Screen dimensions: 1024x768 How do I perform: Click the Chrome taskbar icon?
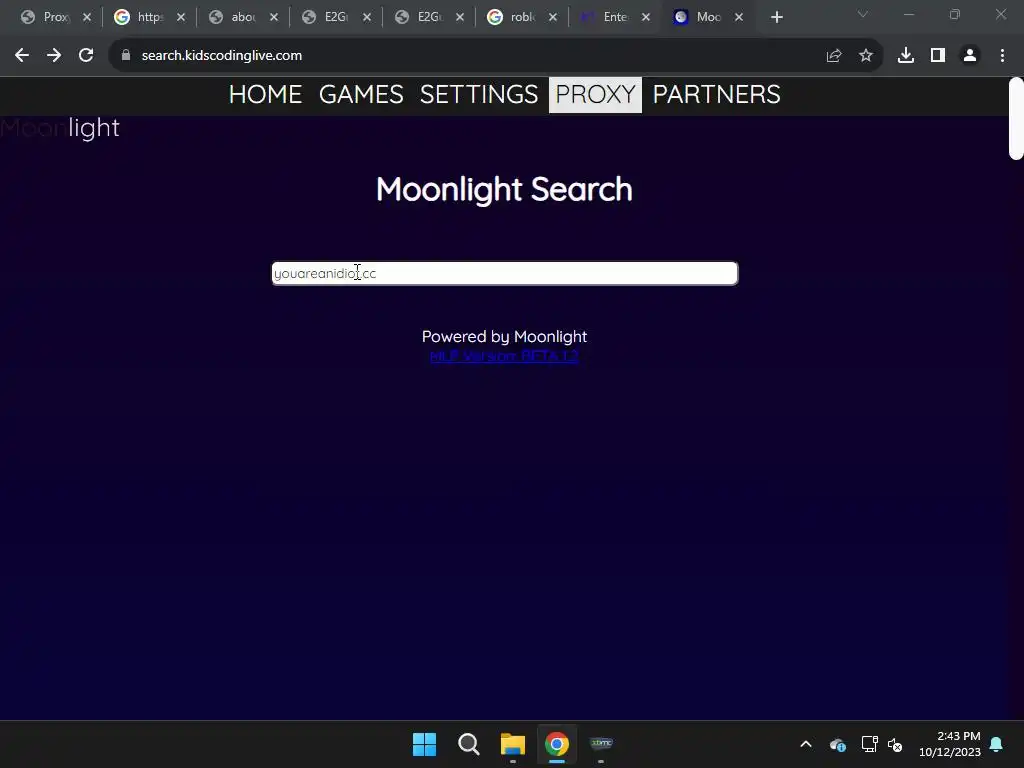pos(557,744)
